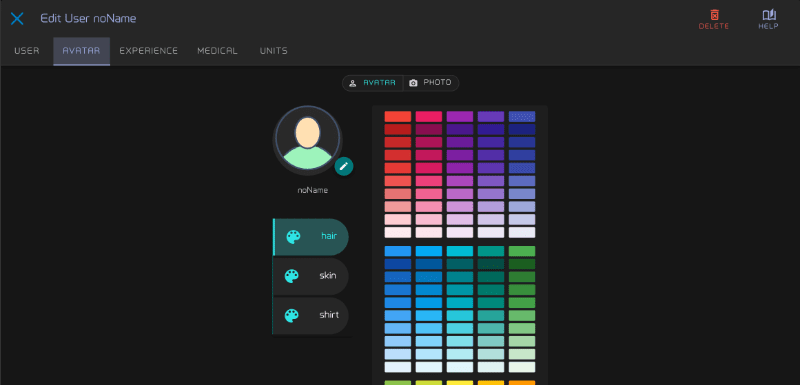
Task: Pick the light green swatch at very bottom
Action: click(397, 382)
